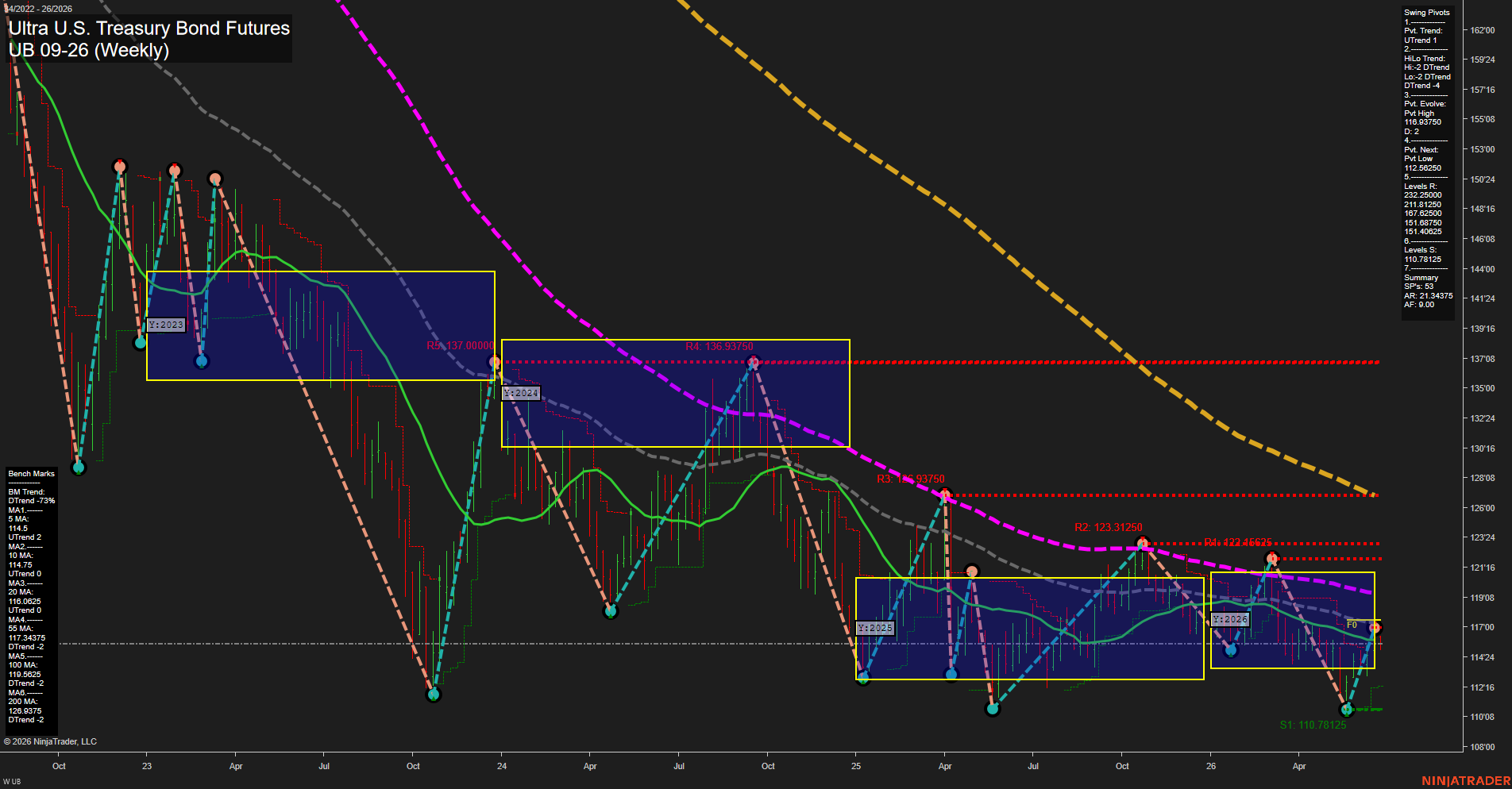Click the 'Swing Pivots' panel heading
Screen dimensions: 1512x789
tap(1426, 13)
